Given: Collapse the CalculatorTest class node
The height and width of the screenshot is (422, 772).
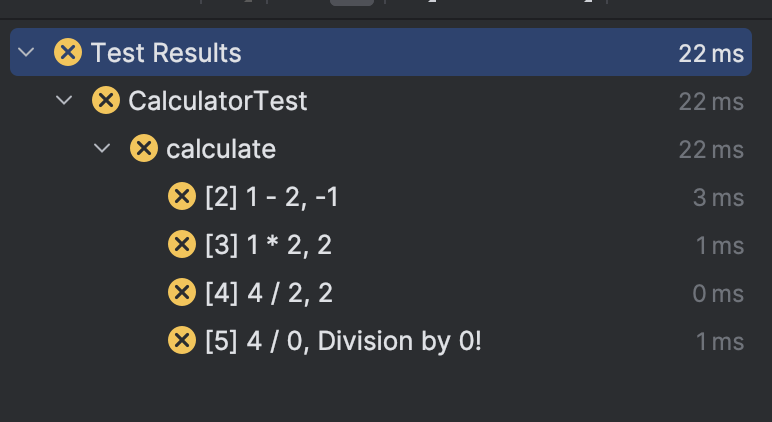Looking at the screenshot, I should tap(65, 101).
